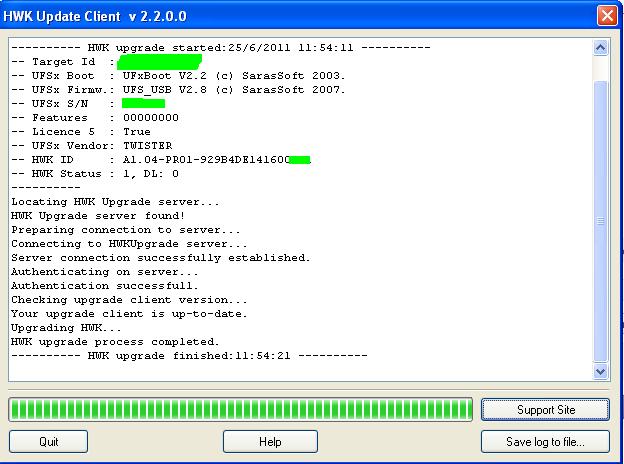
Task: Select 'UFxBoot V2.2 (c) SarasSoft 2003.' text
Action: tap(234, 76)
